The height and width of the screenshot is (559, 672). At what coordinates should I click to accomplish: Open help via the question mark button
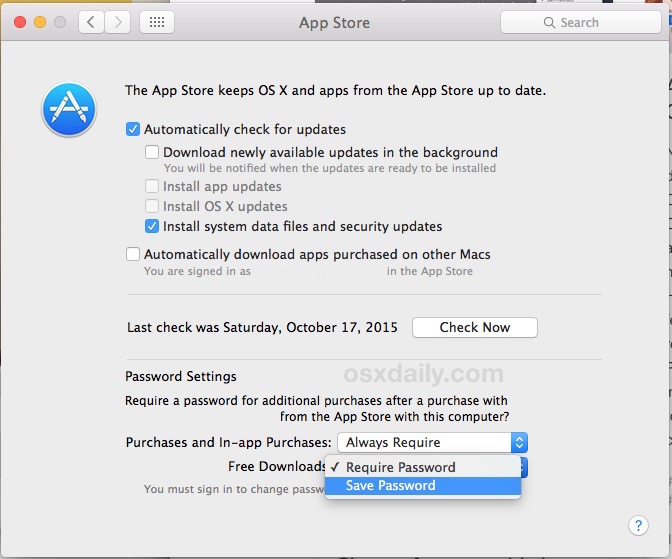point(638,525)
